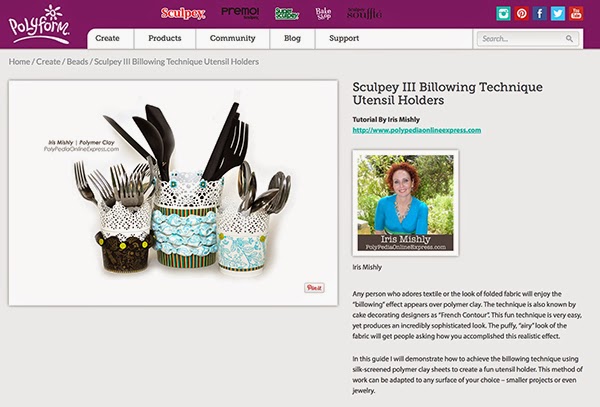Click the Pin it button on image
600x407 pixels.
314,288
